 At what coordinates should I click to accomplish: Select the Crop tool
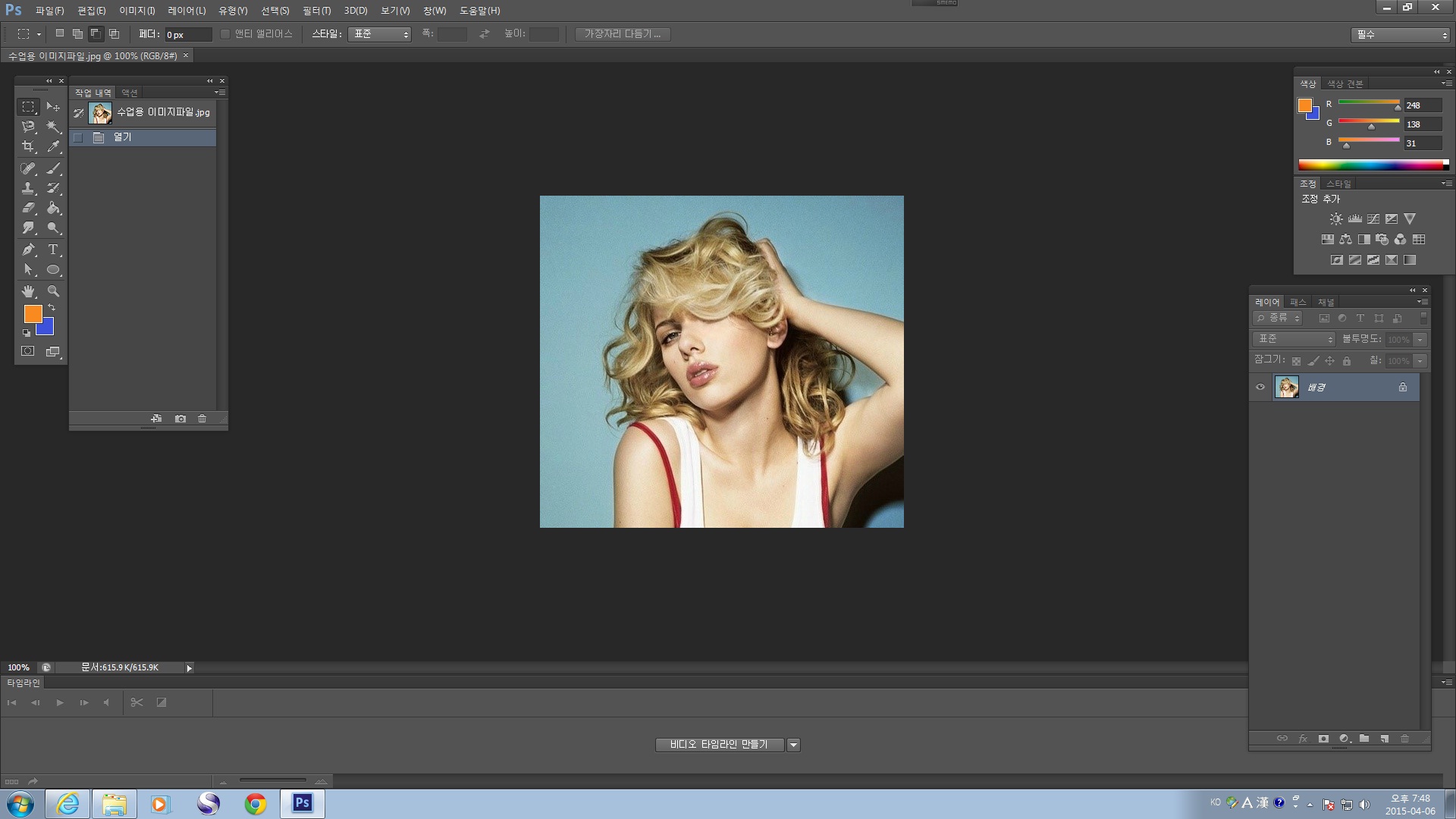coord(28,146)
